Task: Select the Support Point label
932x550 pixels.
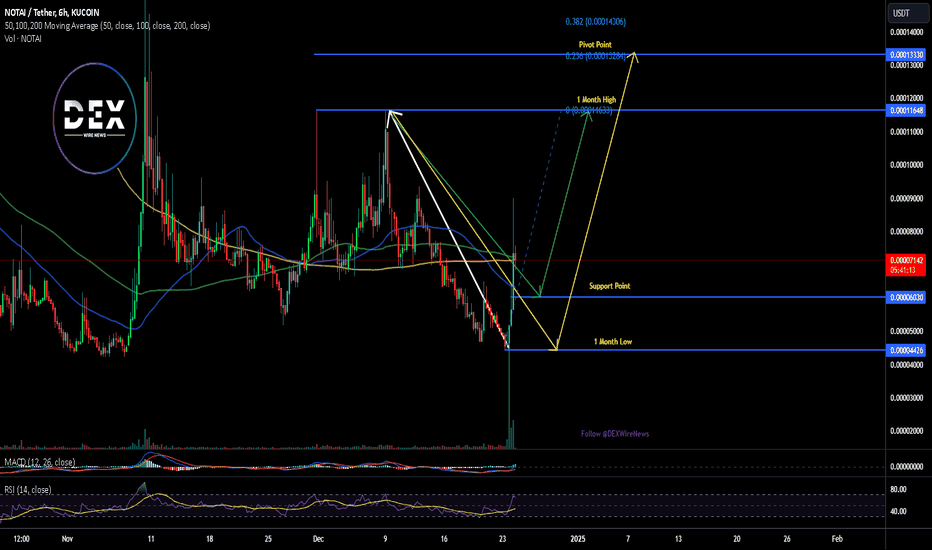Action: [x=609, y=286]
